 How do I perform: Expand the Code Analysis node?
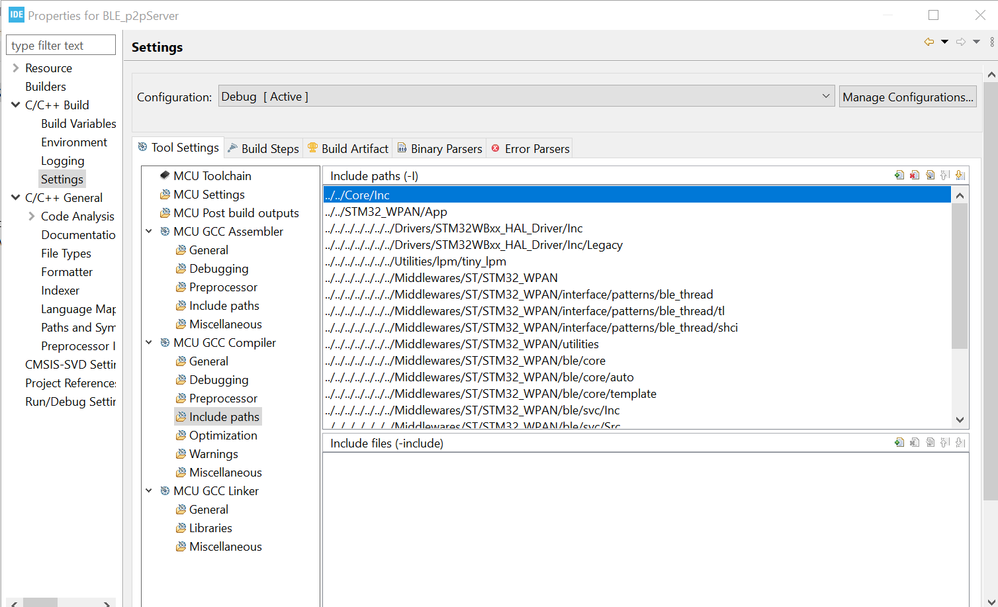point(31,216)
